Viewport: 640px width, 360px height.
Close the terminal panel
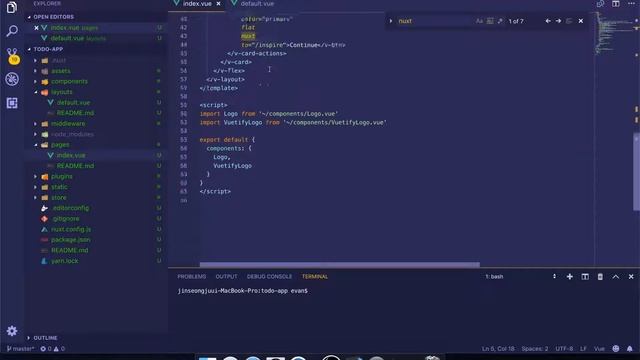[631, 277]
